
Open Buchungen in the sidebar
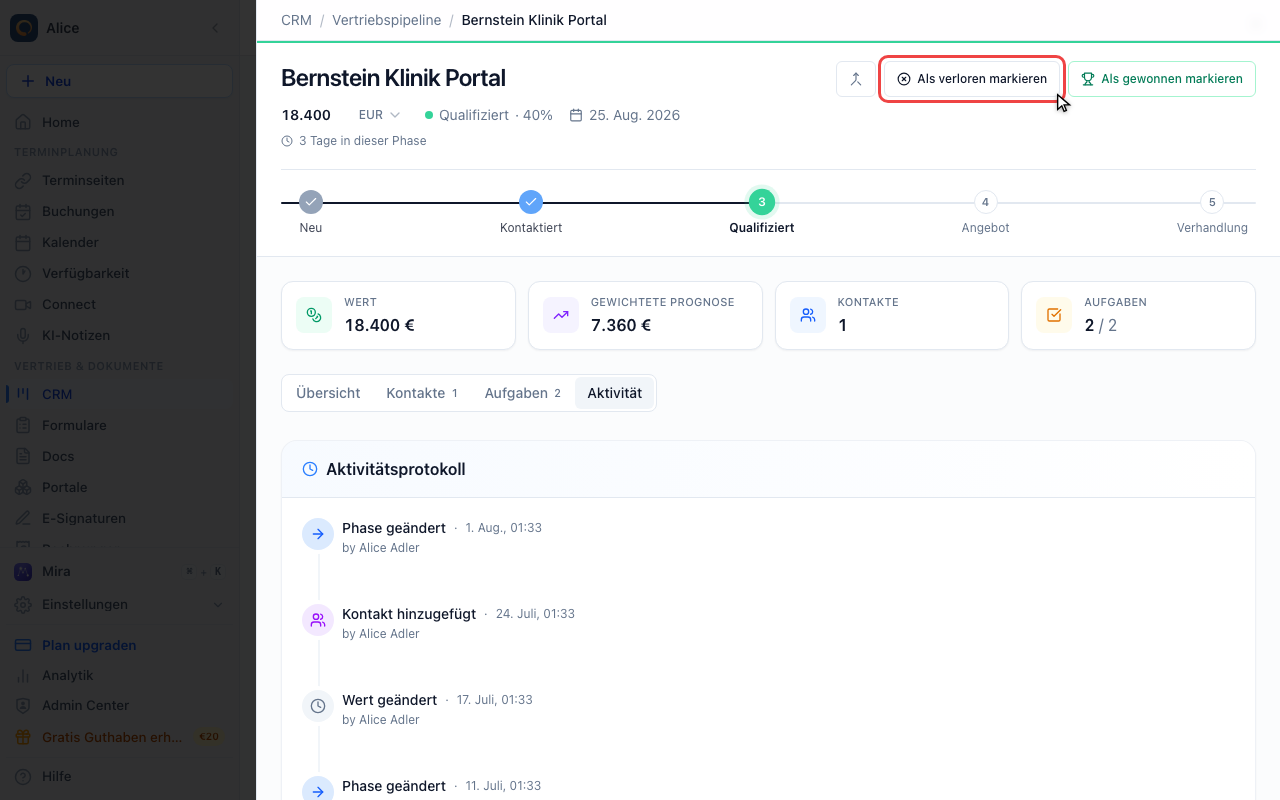(x=119, y=212)
